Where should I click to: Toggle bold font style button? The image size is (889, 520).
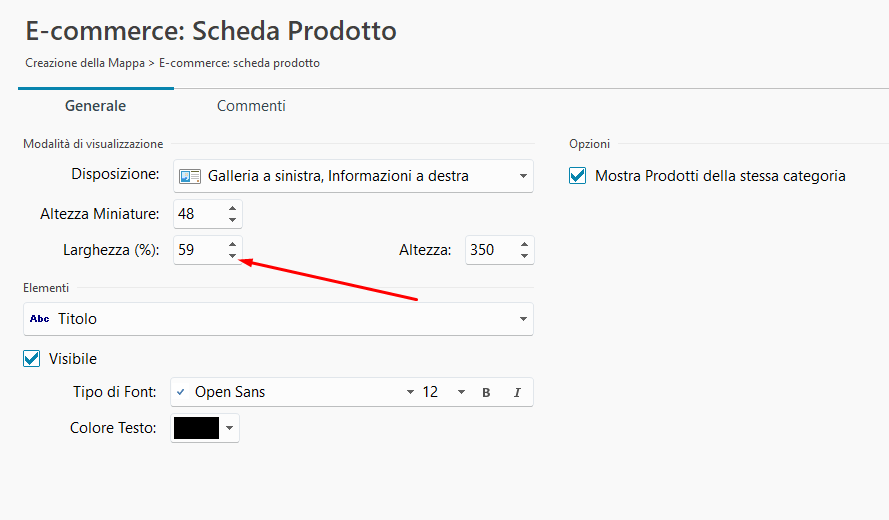click(x=486, y=393)
